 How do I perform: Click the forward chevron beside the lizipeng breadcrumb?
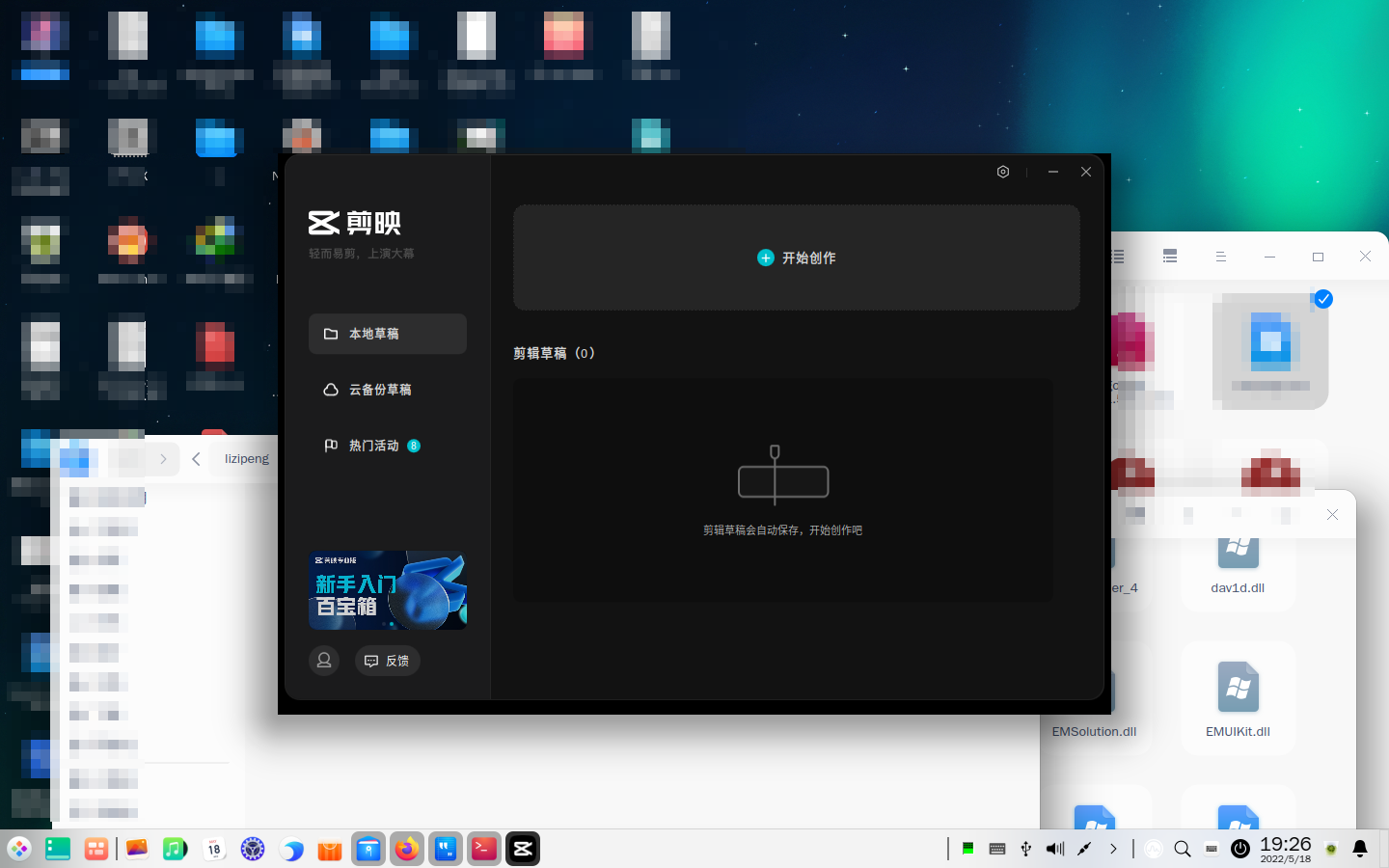point(164,459)
